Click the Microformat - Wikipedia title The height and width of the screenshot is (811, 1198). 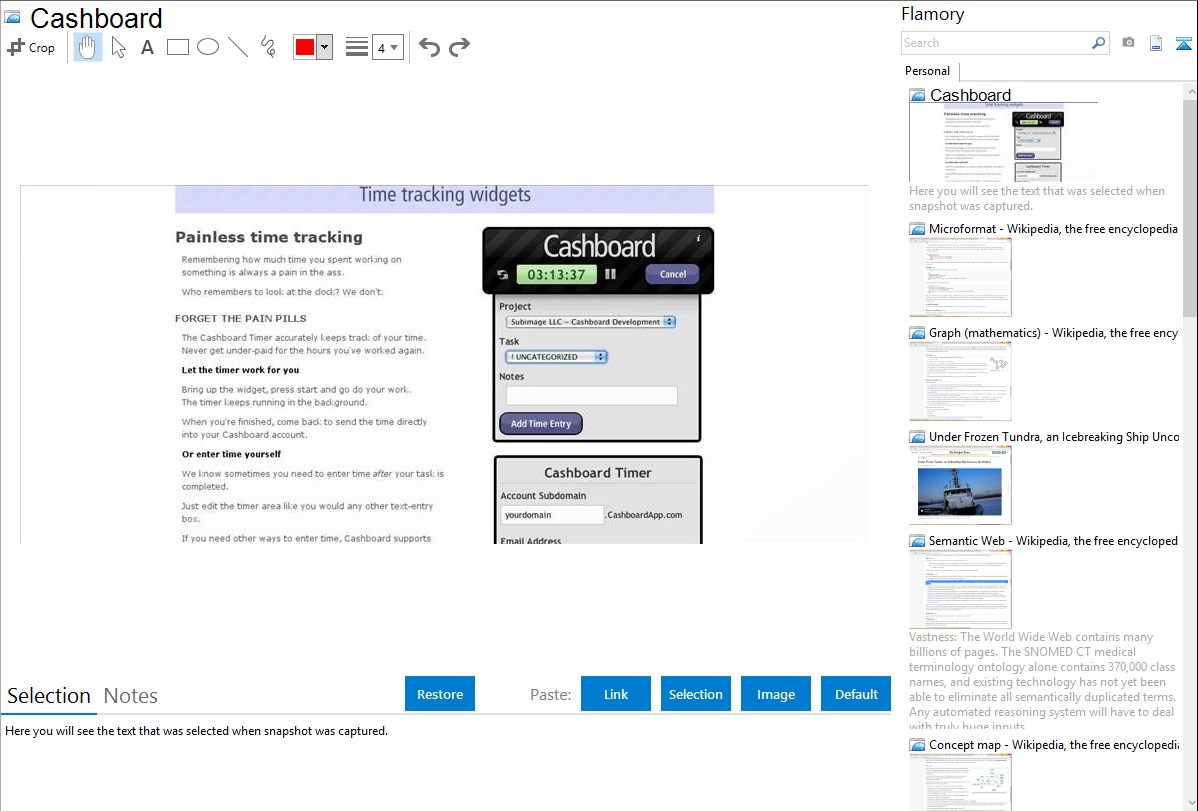[x=1053, y=229]
